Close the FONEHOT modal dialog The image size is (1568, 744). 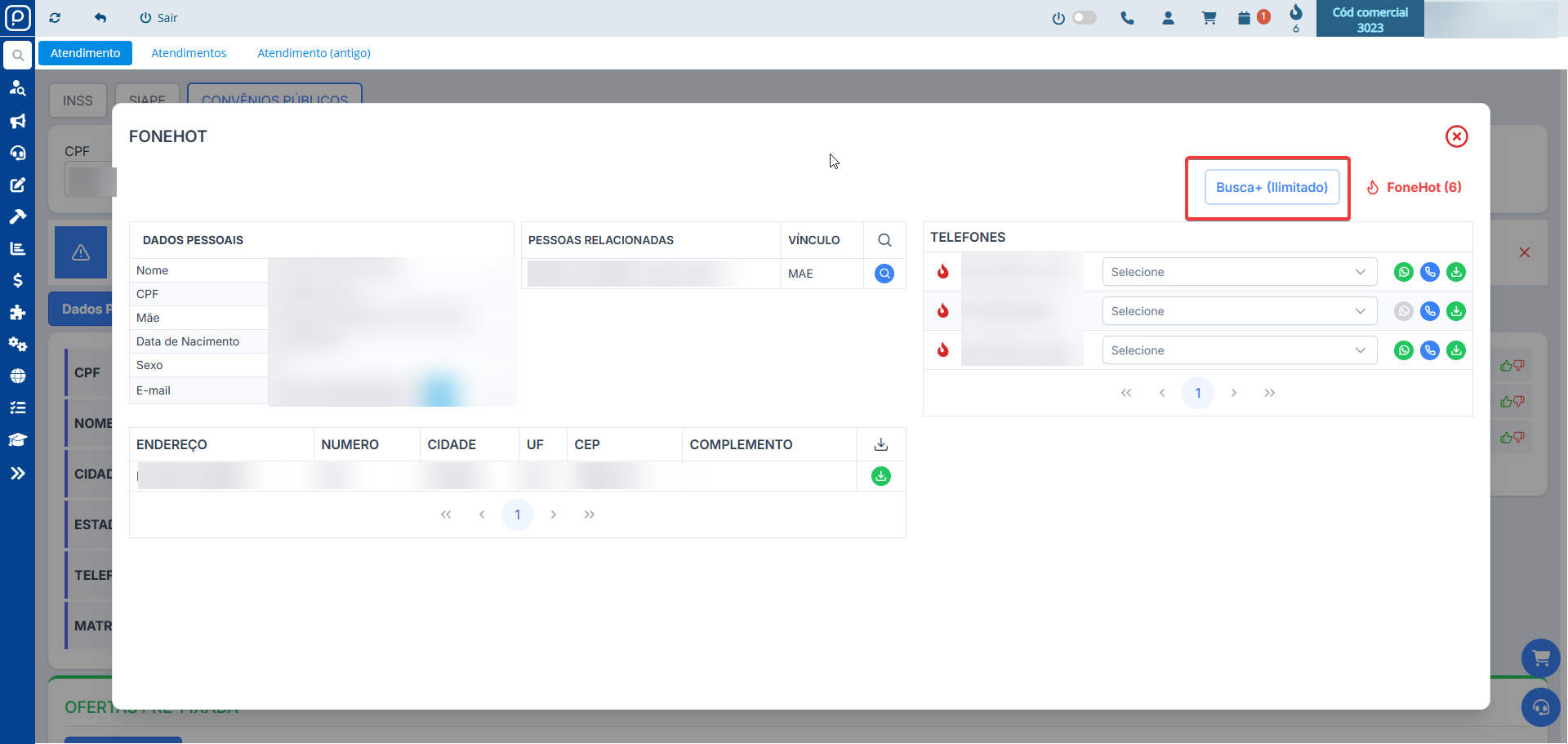[1456, 136]
